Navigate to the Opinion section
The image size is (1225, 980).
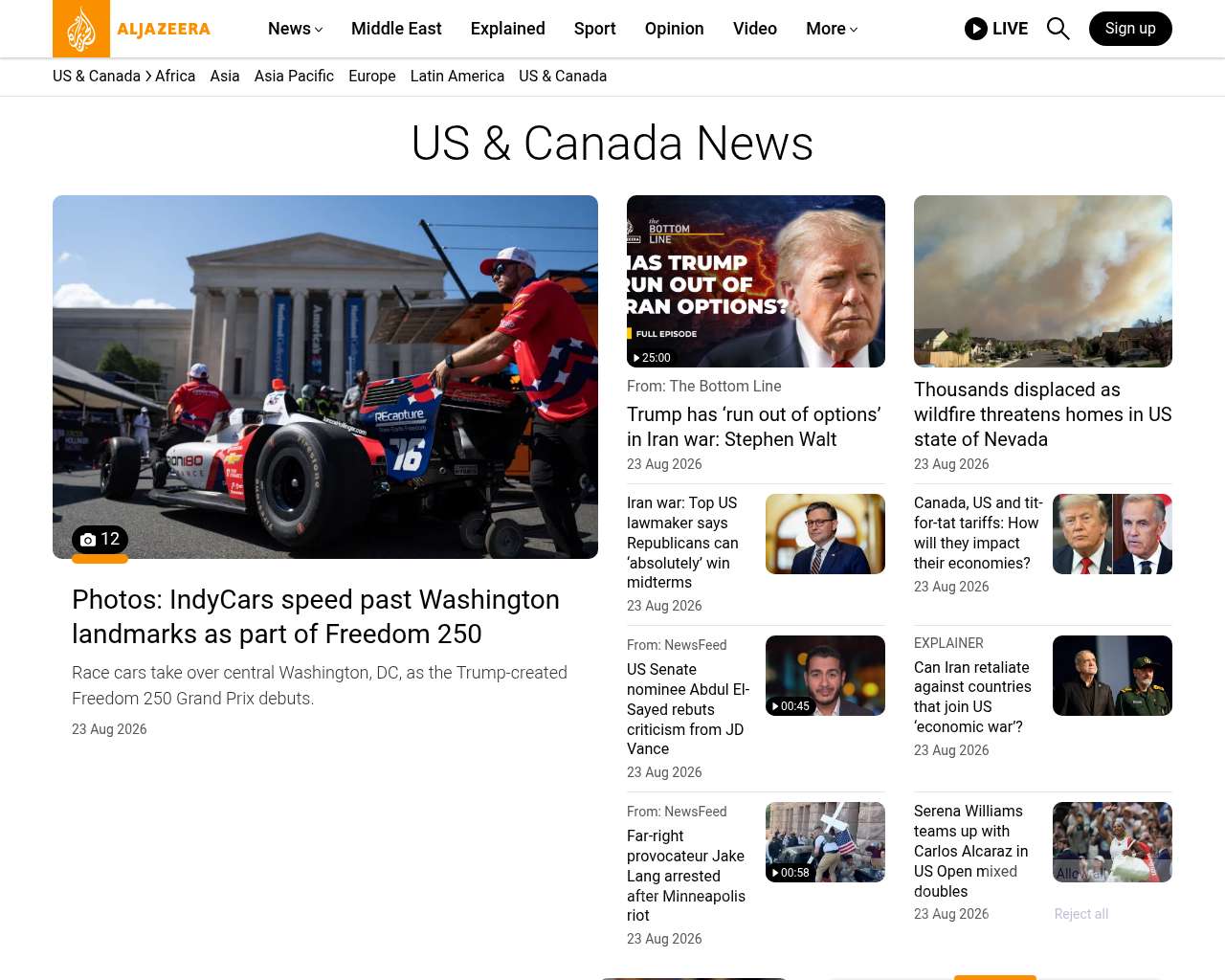675,29
